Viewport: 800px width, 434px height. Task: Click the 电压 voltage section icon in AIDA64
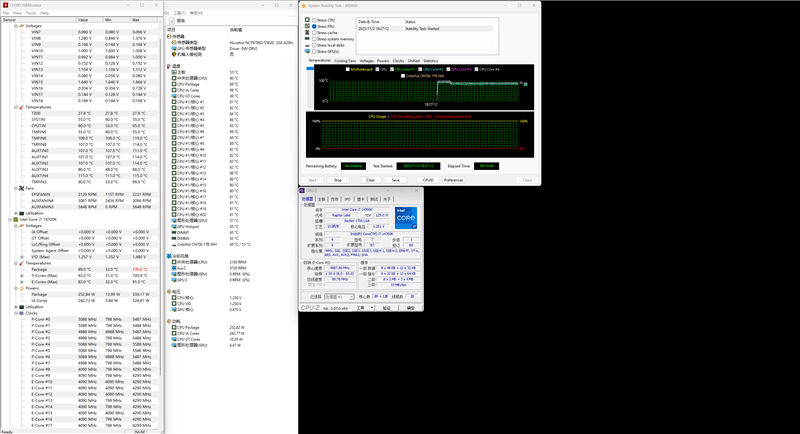(x=169, y=292)
